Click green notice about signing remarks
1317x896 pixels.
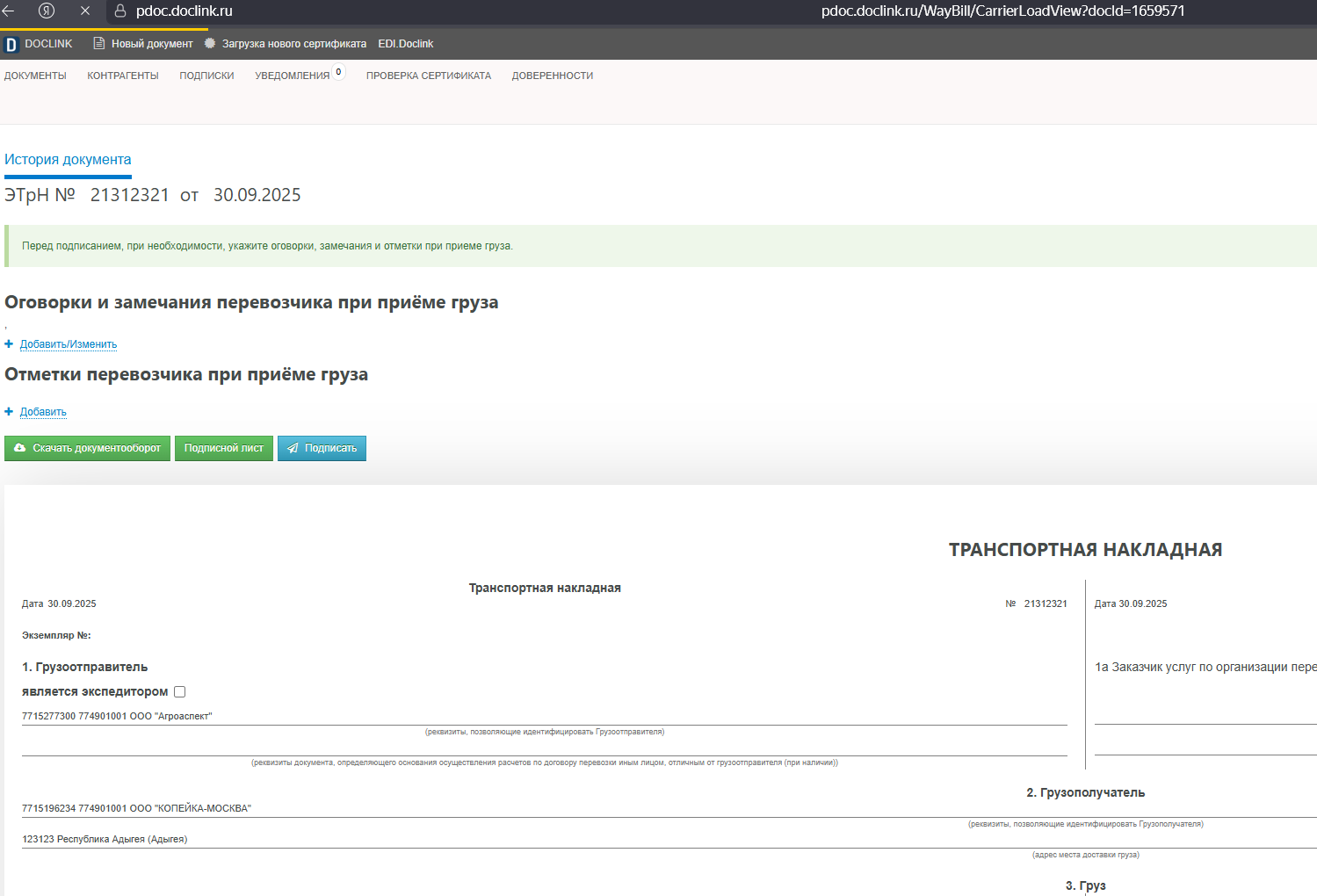tap(661, 246)
